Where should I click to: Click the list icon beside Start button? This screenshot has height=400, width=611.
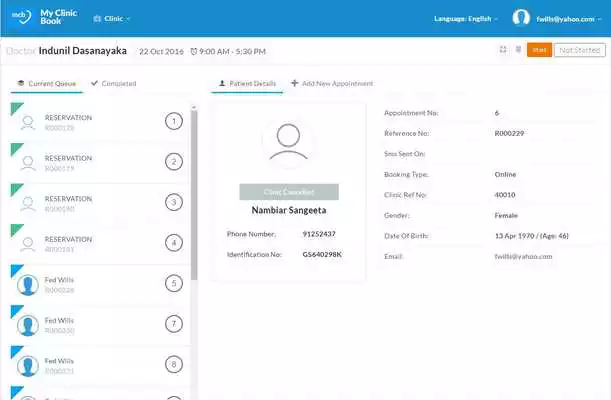coord(518,49)
